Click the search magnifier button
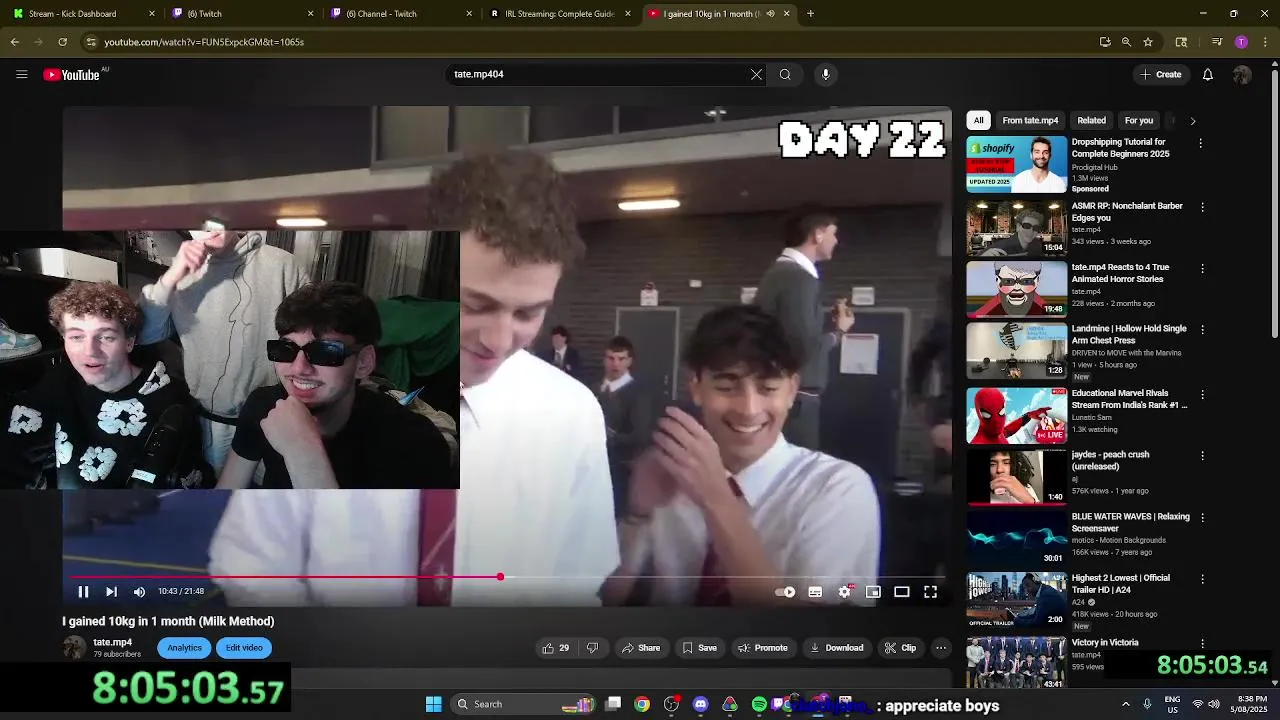This screenshot has height=720, width=1280. (x=785, y=74)
